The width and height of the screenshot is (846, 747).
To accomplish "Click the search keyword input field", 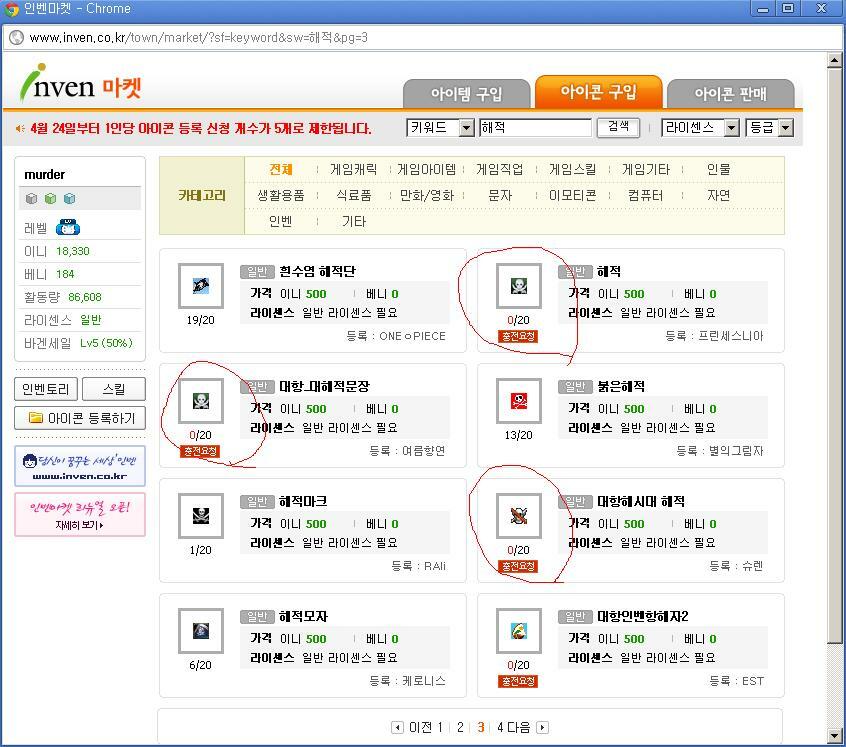I will 535,128.
